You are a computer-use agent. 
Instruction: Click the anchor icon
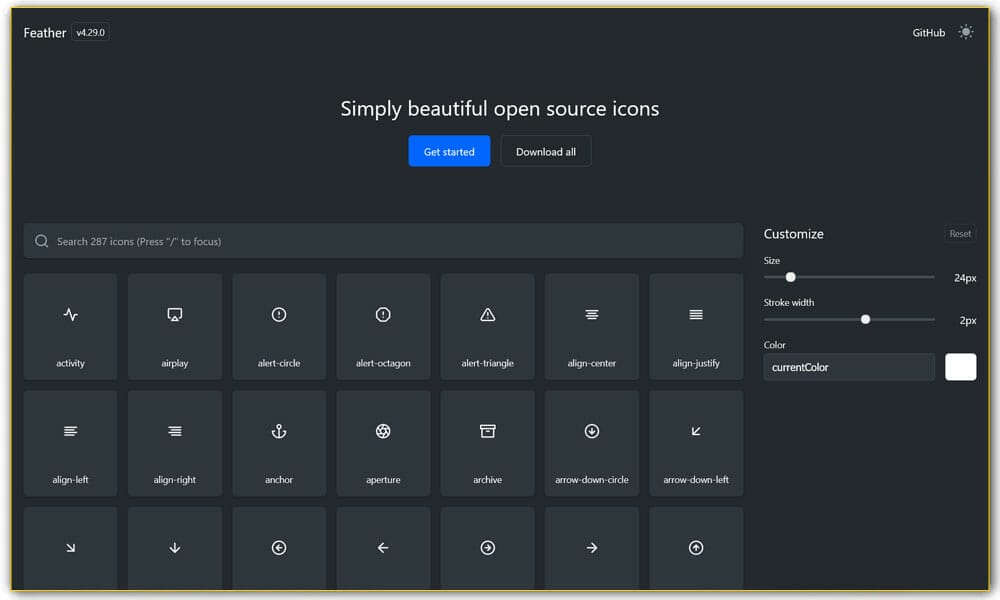279,443
